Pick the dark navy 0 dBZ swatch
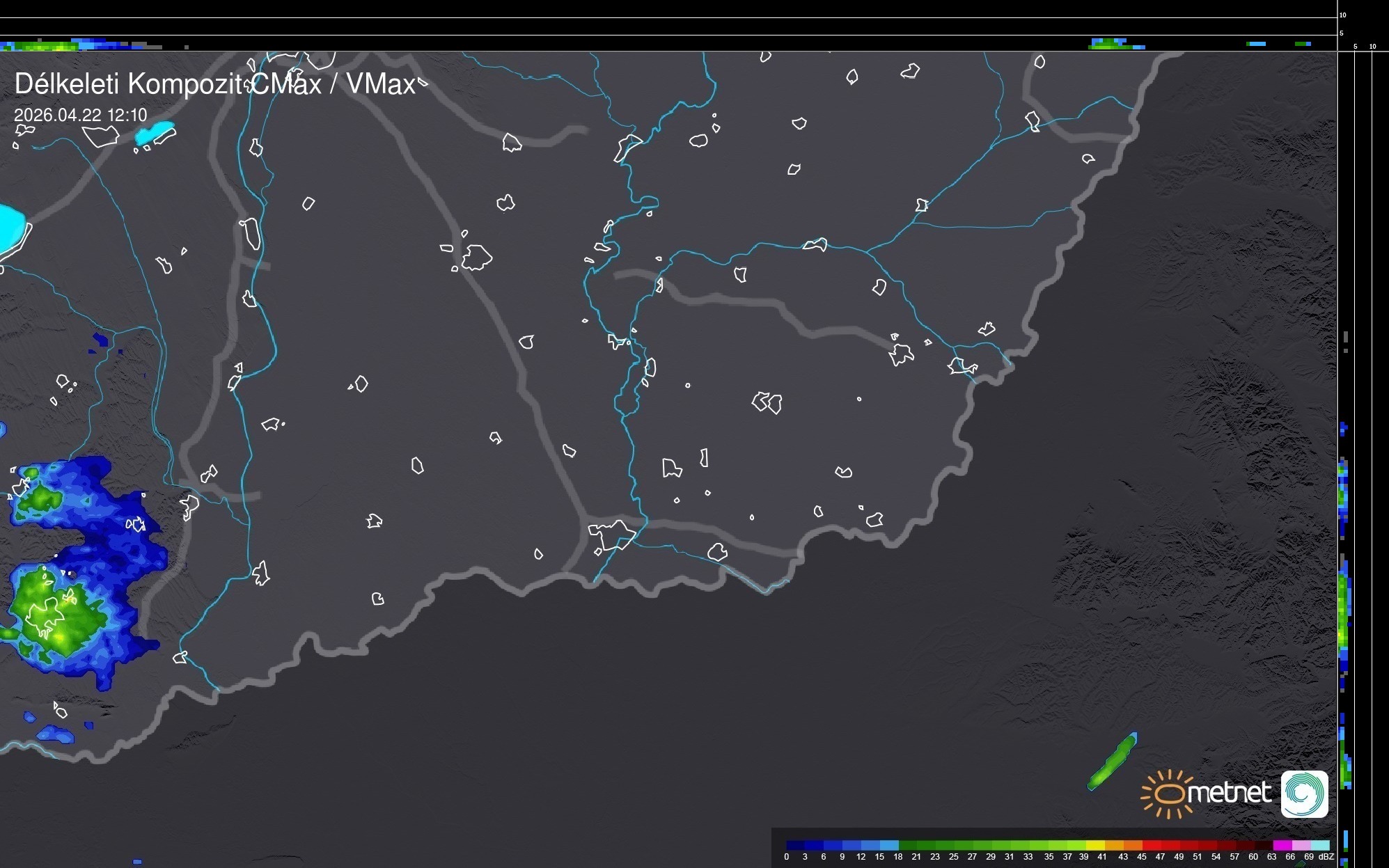Image resolution: width=1389 pixels, height=868 pixels. click(796, 845)
